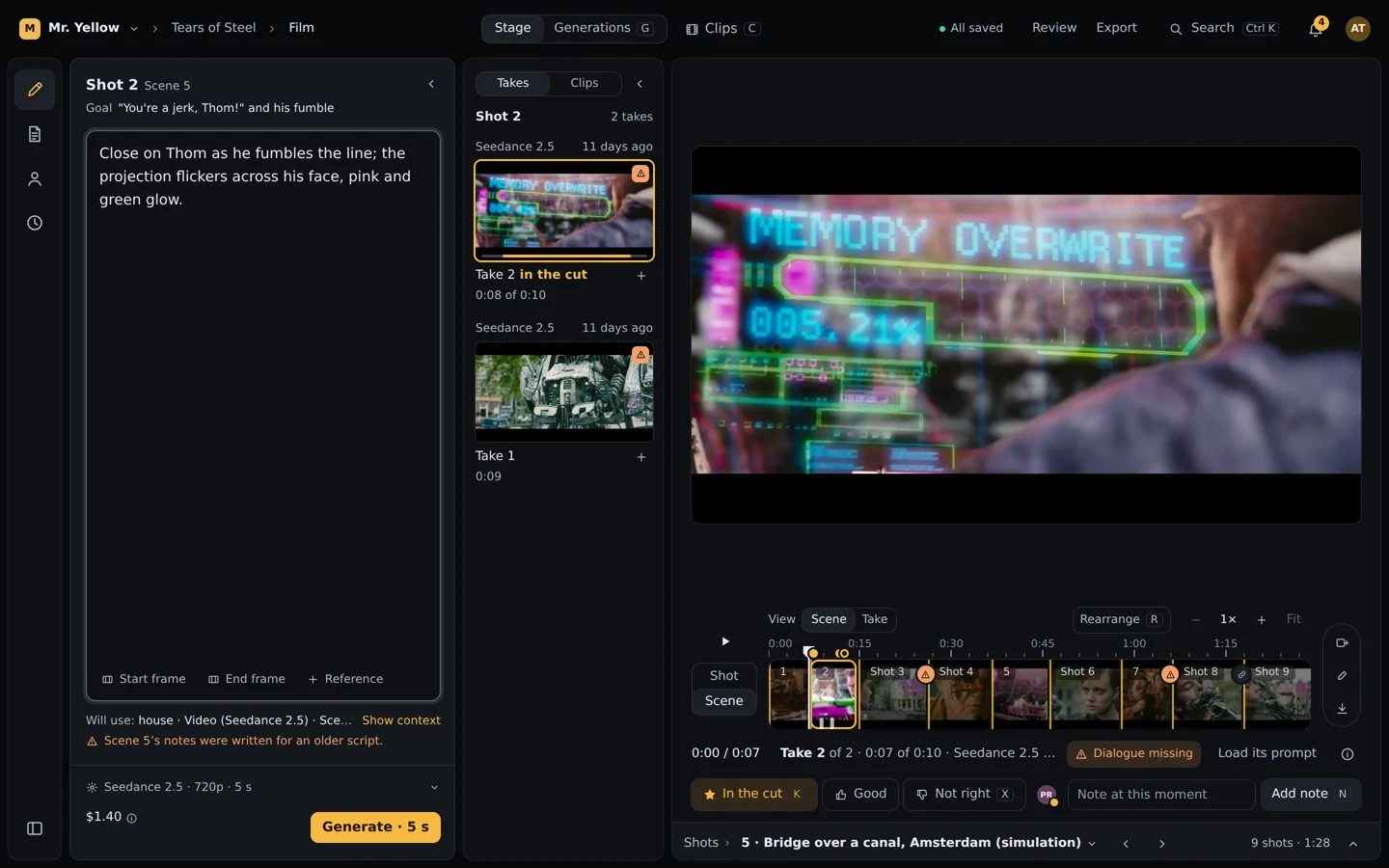Viewport: 1389px width, 868px height.
Task: Click the export clip icon right of timeline
Action: tap(1342, 643)
